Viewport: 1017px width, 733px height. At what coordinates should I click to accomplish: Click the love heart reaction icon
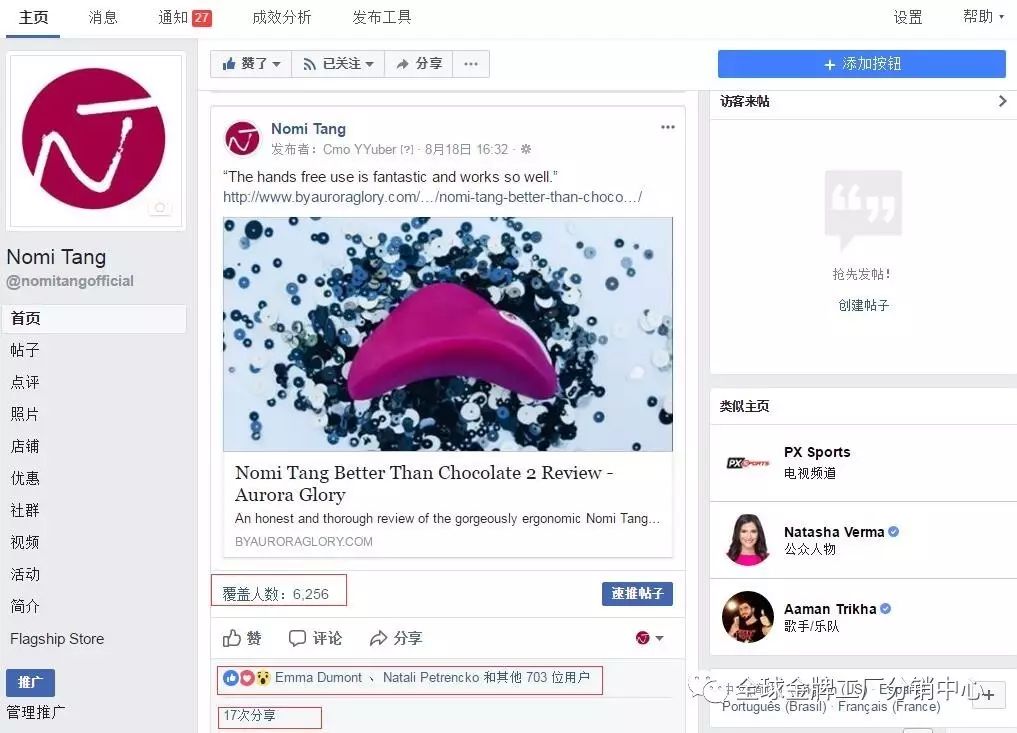click(246, 678)
